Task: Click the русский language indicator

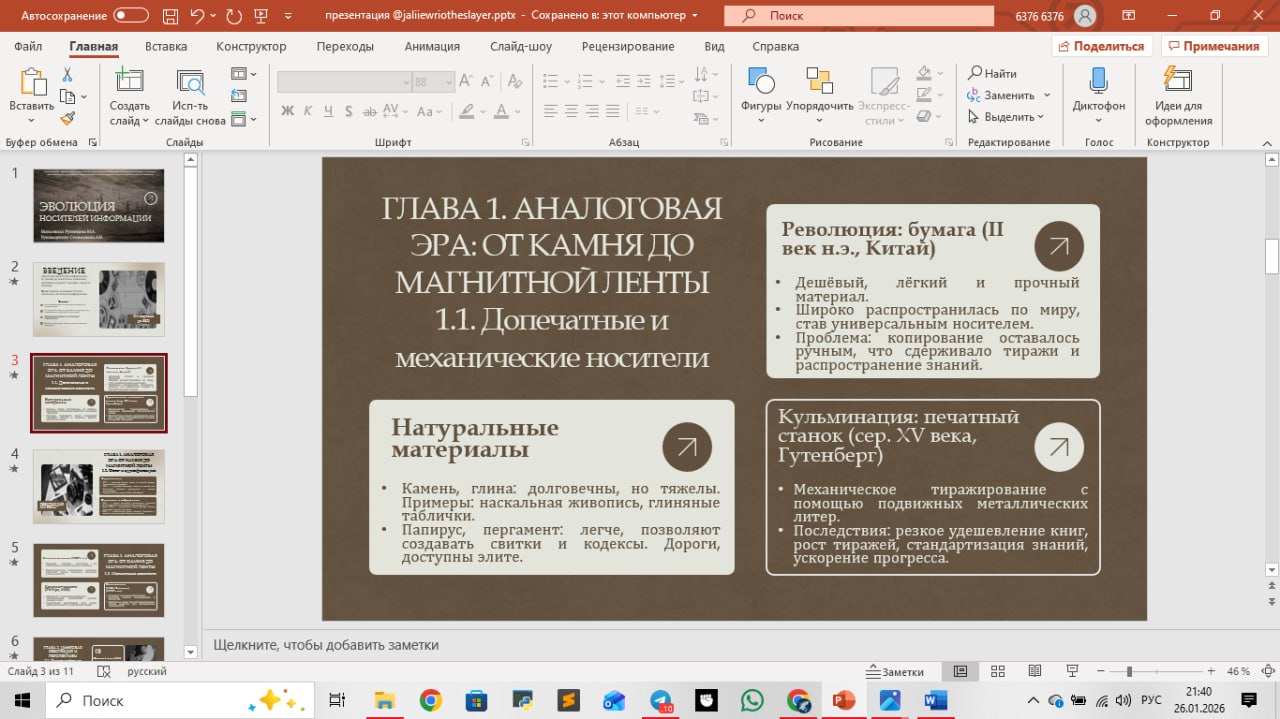Action: click(x=147, y=672)
